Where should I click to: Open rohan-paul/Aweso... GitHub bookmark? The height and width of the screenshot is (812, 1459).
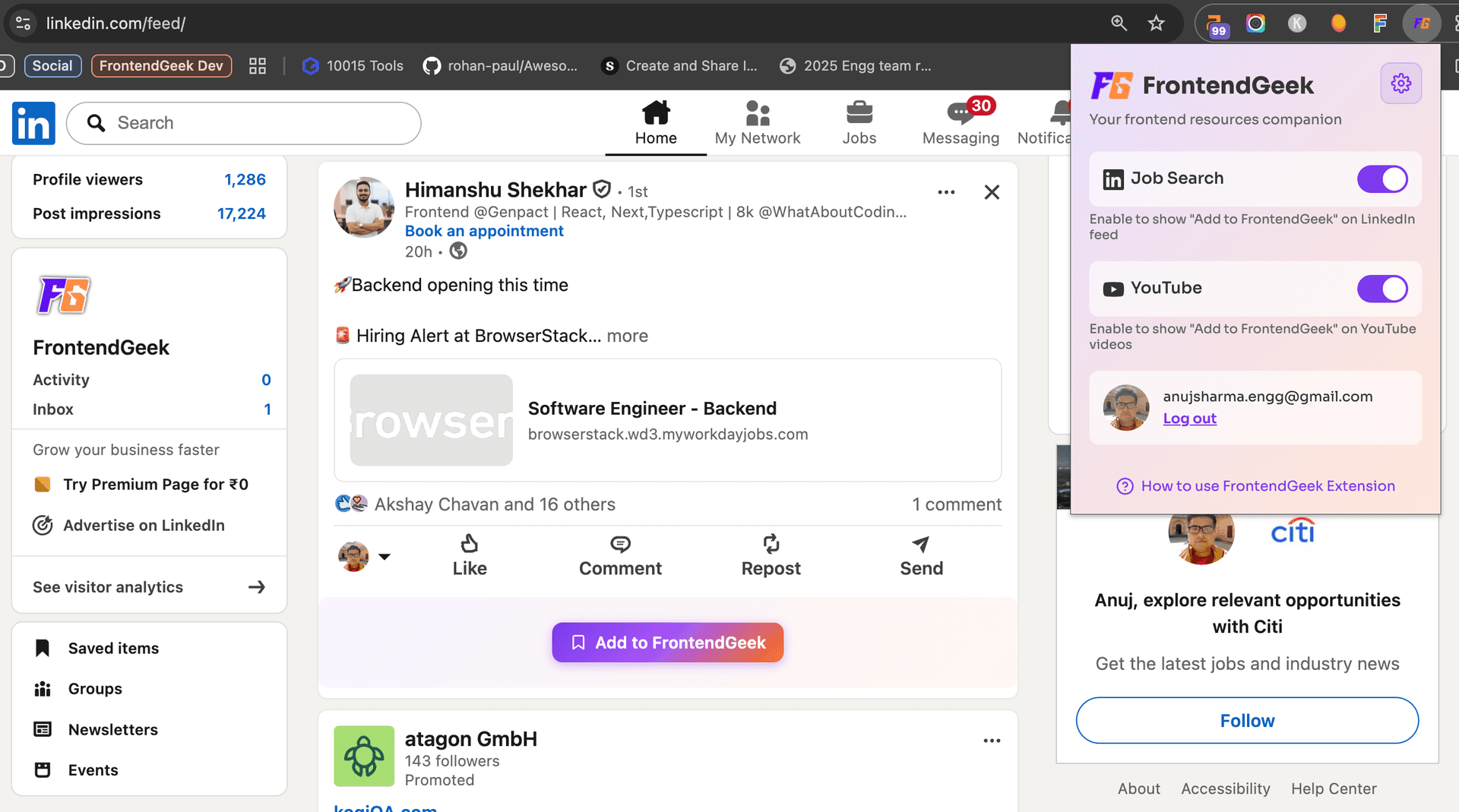tap(500, 66)
